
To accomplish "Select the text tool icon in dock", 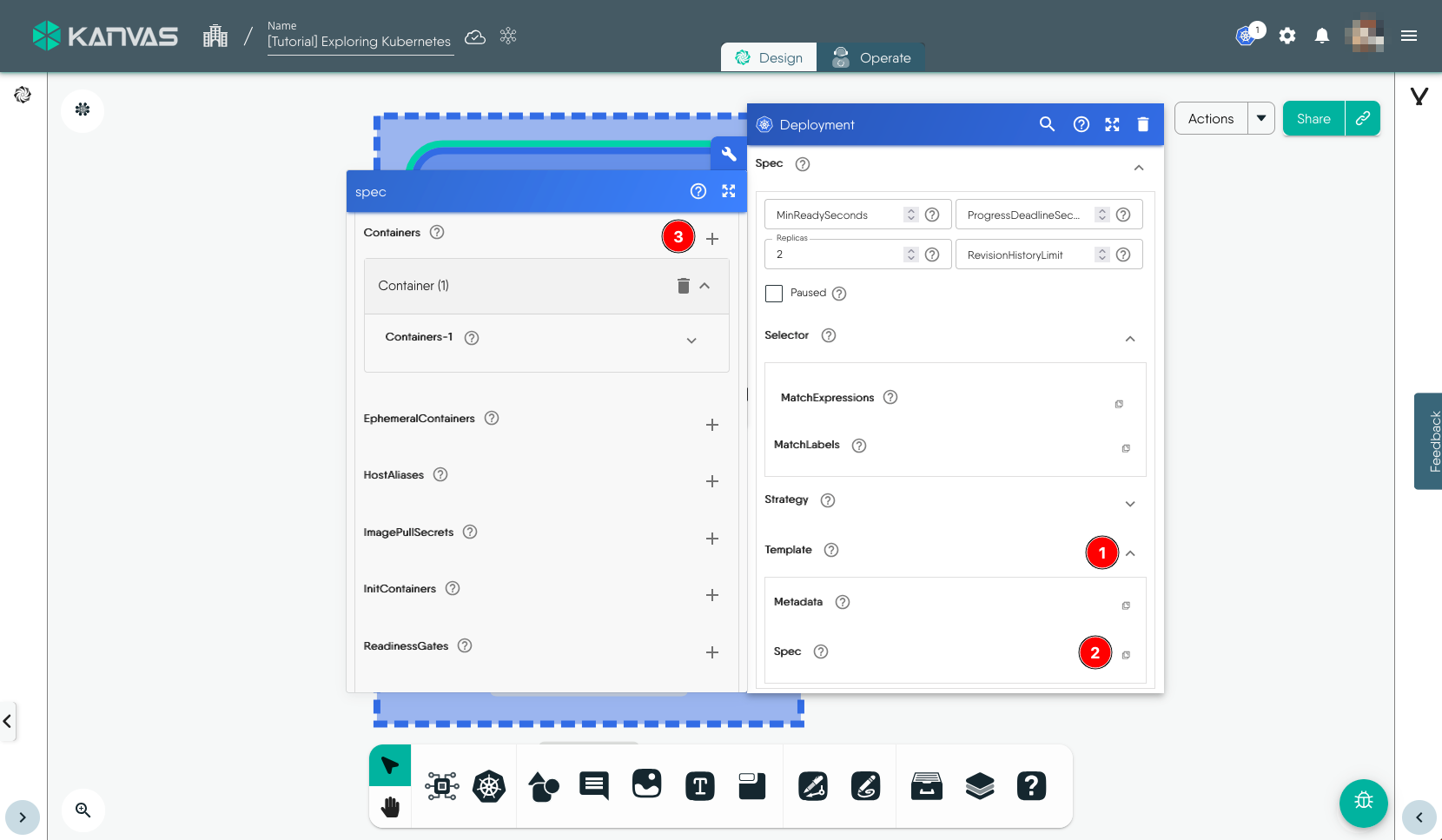I will pyautogui.click(x=699, y=787).
